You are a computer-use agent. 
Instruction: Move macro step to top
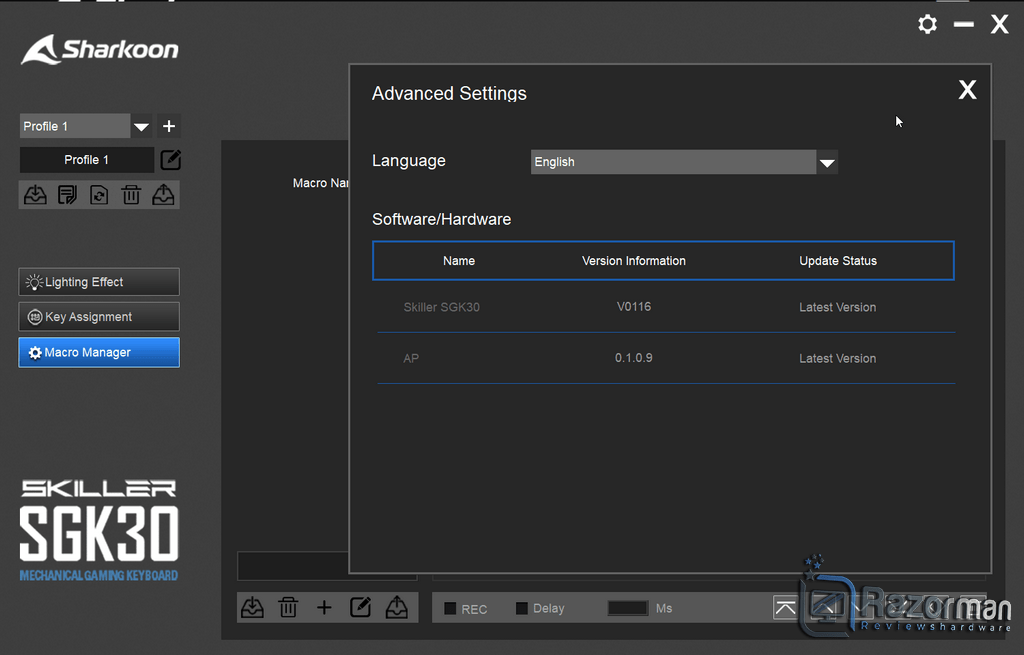point(786,608)
